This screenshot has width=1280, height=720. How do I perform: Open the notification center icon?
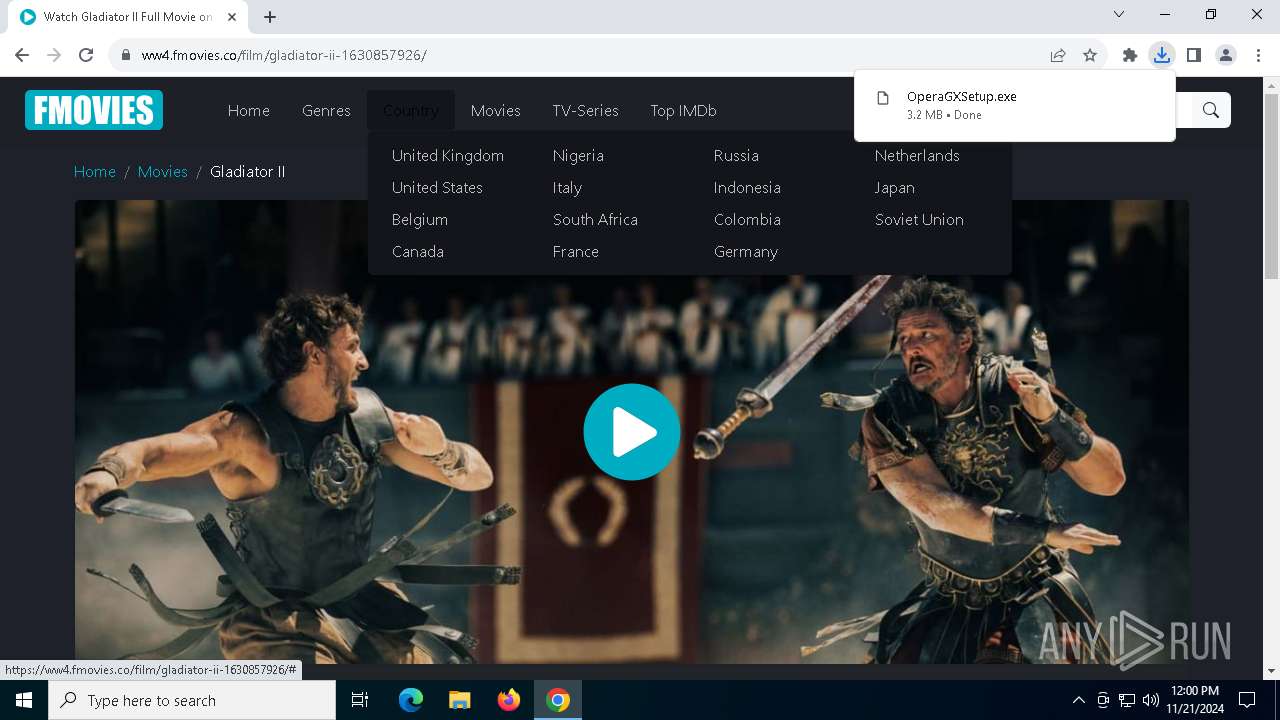coord(1247,700)
